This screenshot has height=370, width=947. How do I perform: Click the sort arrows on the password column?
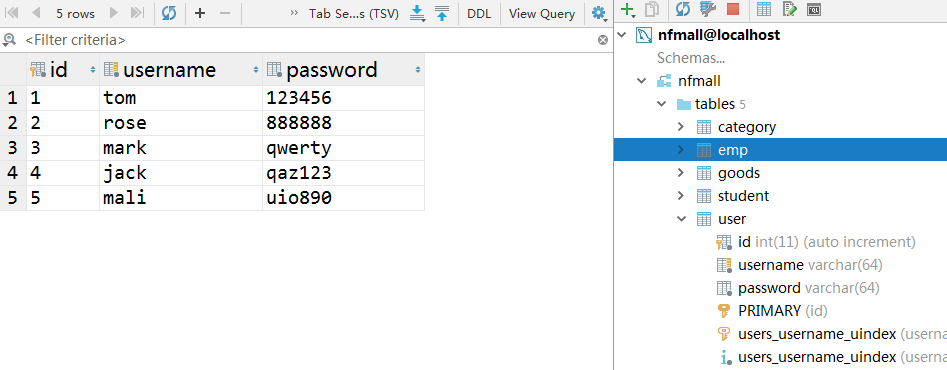(x=417, y=70)
